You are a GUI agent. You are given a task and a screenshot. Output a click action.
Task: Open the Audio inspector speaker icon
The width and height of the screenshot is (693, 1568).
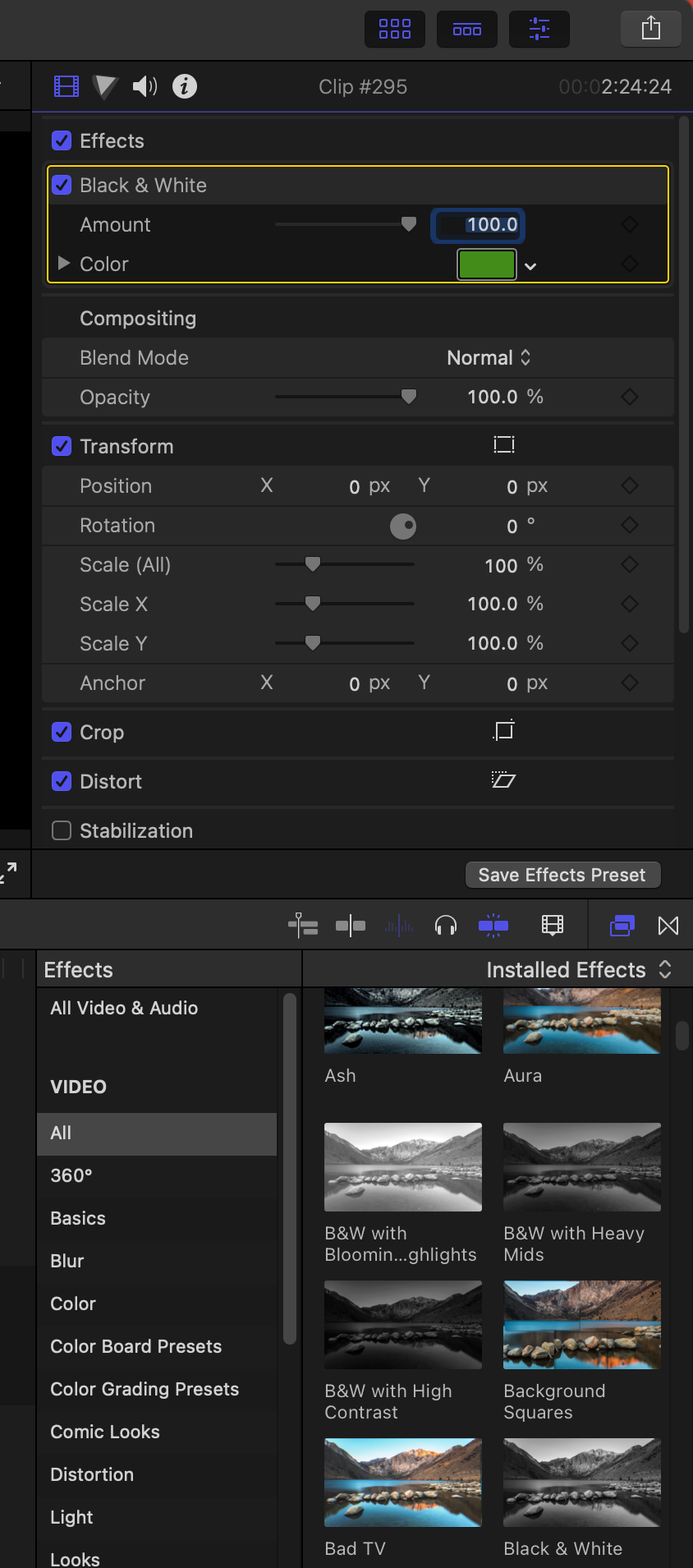[x=145, y=86]
